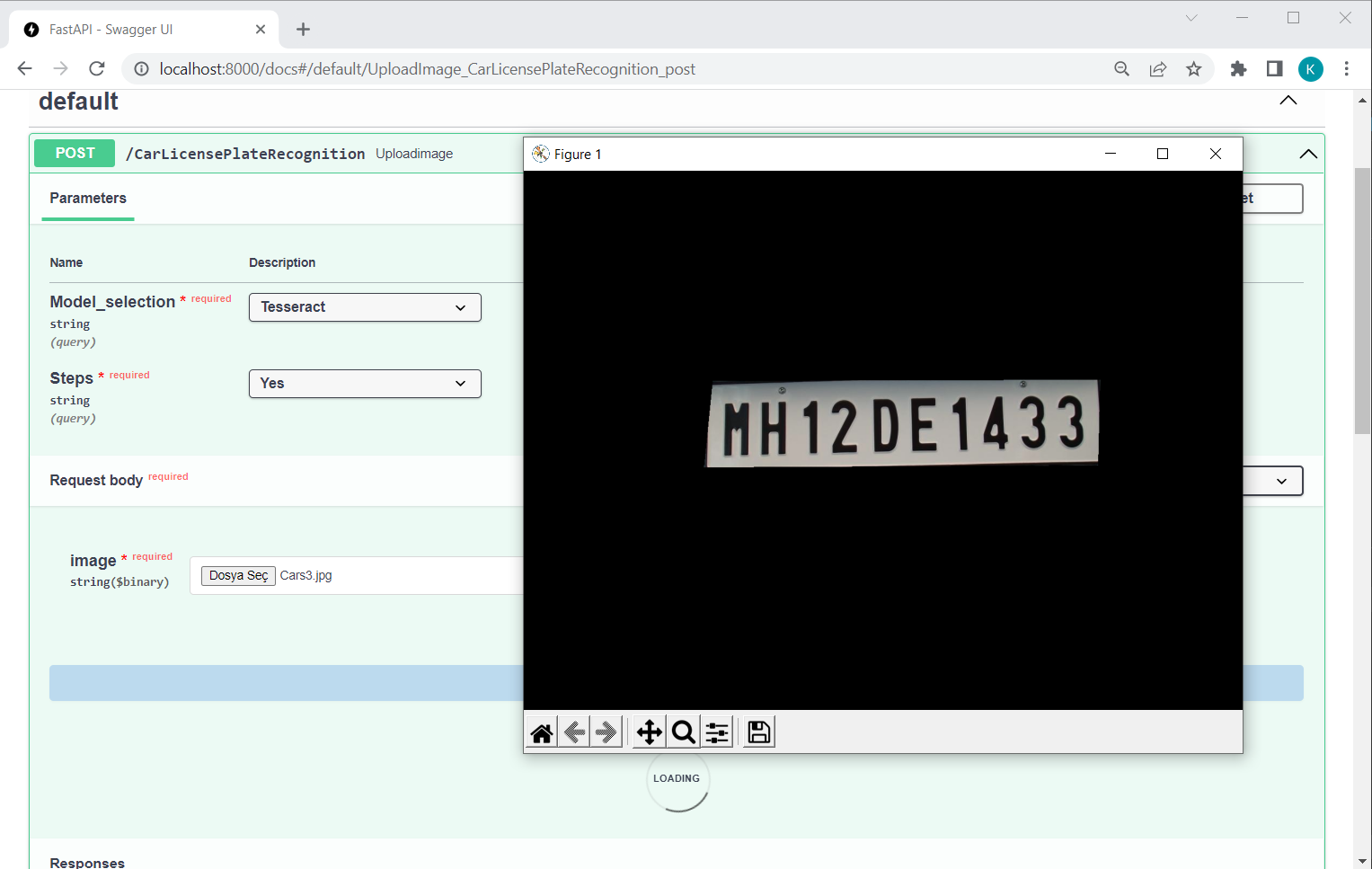This screenshot has height=869, width=1372.
Task: Save the license plate figure to disk
Action: click(x=757, y=732)
